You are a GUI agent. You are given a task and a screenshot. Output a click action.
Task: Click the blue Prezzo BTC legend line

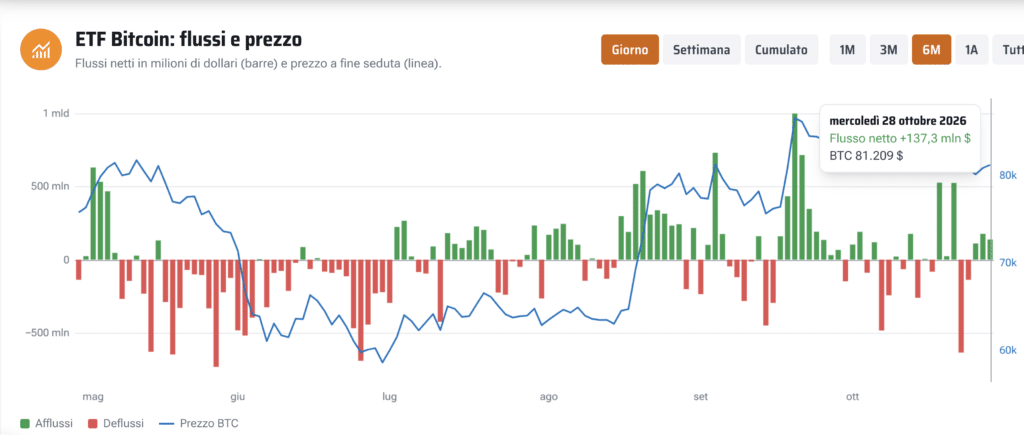tap(166, 423)
